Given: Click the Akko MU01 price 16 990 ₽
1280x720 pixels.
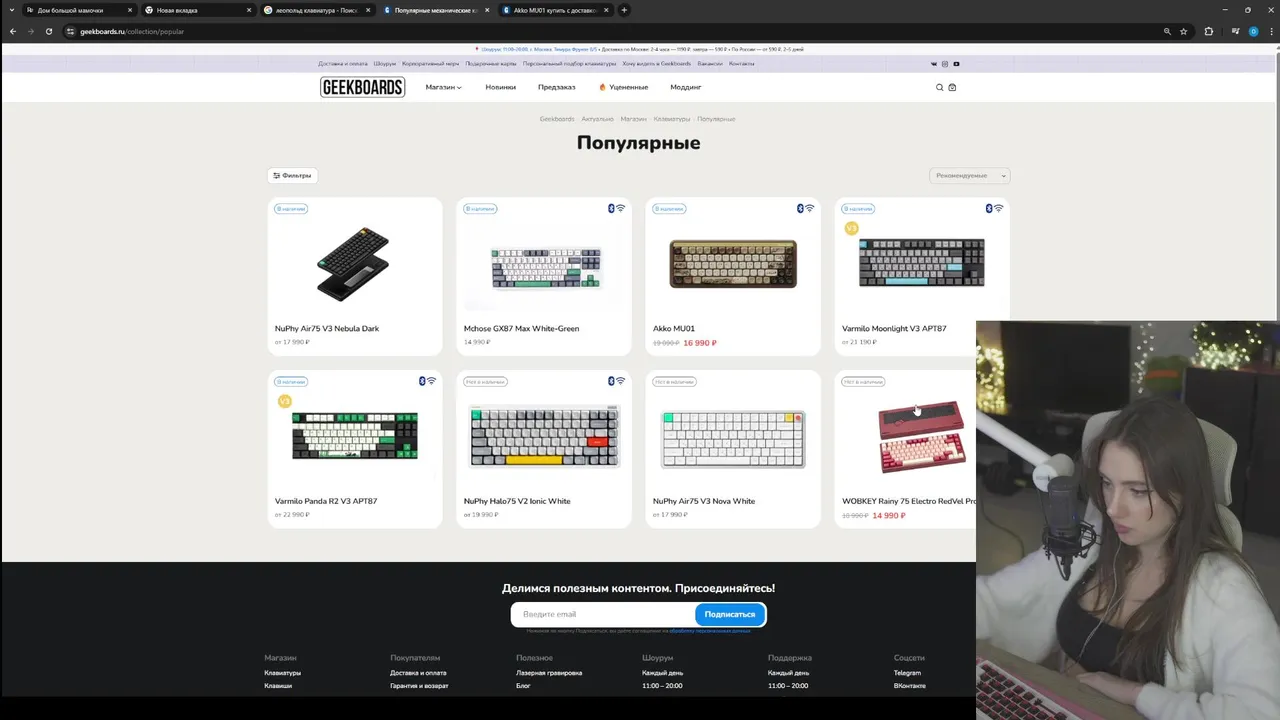Looking at the screenshot, I should pyautogui.click(x=700, y=343).
